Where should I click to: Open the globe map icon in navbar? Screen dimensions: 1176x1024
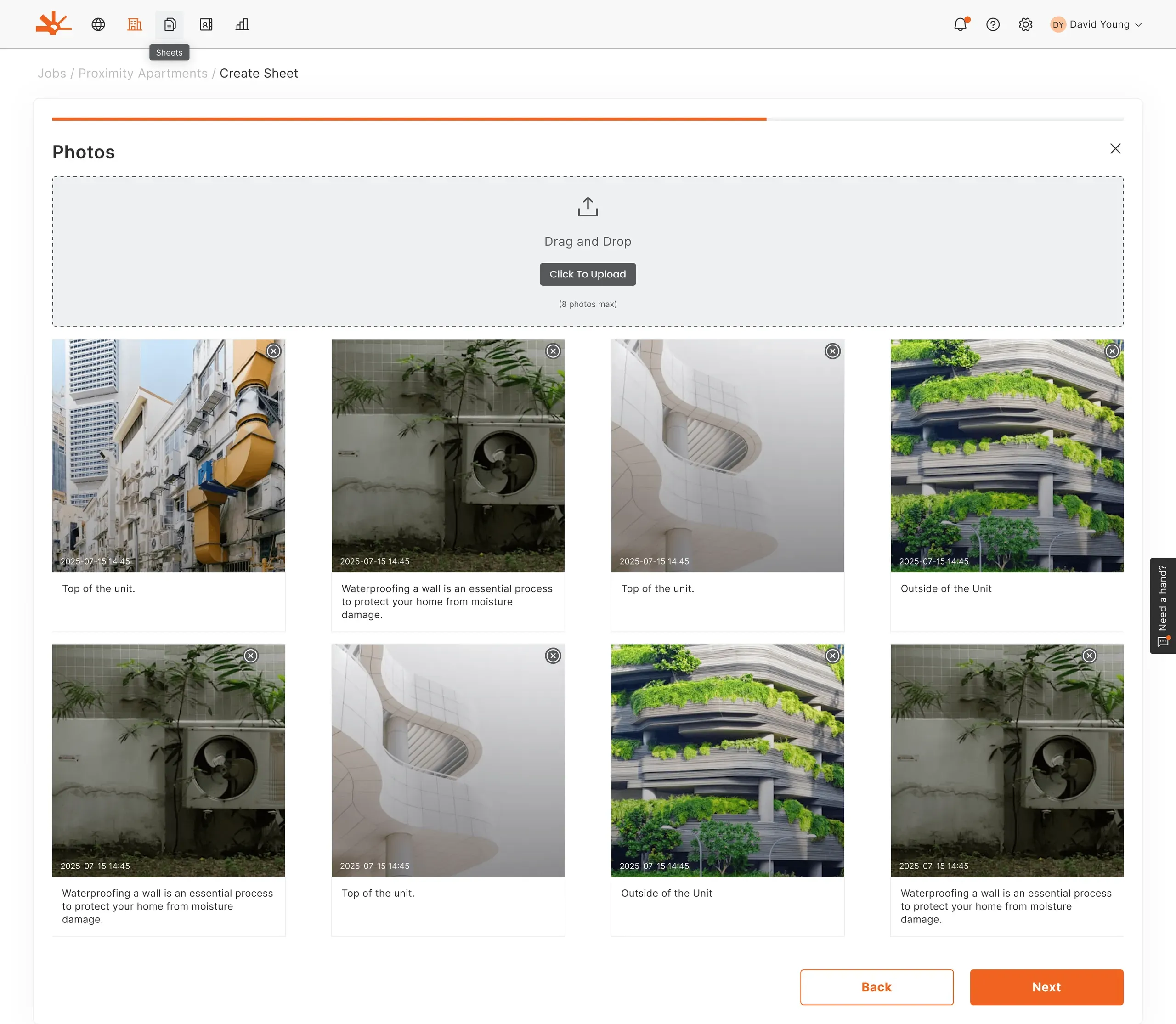coord(98,24)
